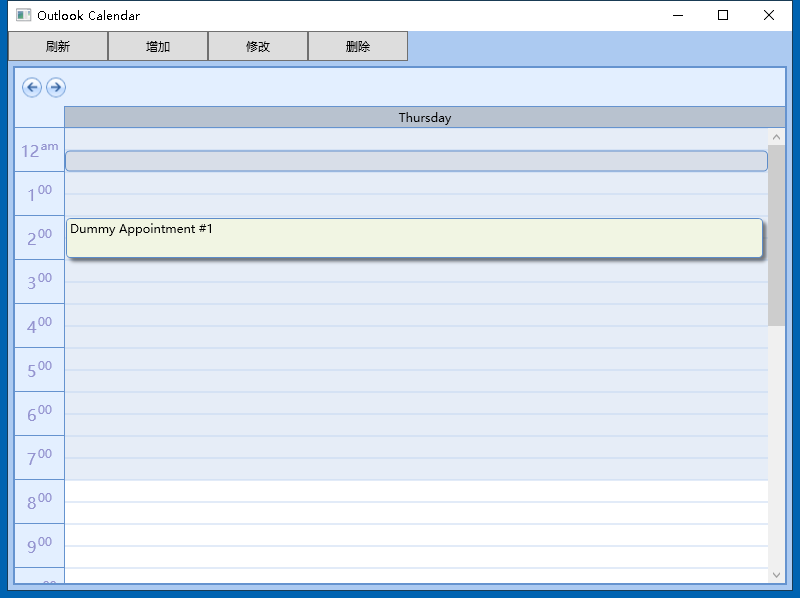
Task: Select the Thursday day header
Action: [x=424, y=117]
